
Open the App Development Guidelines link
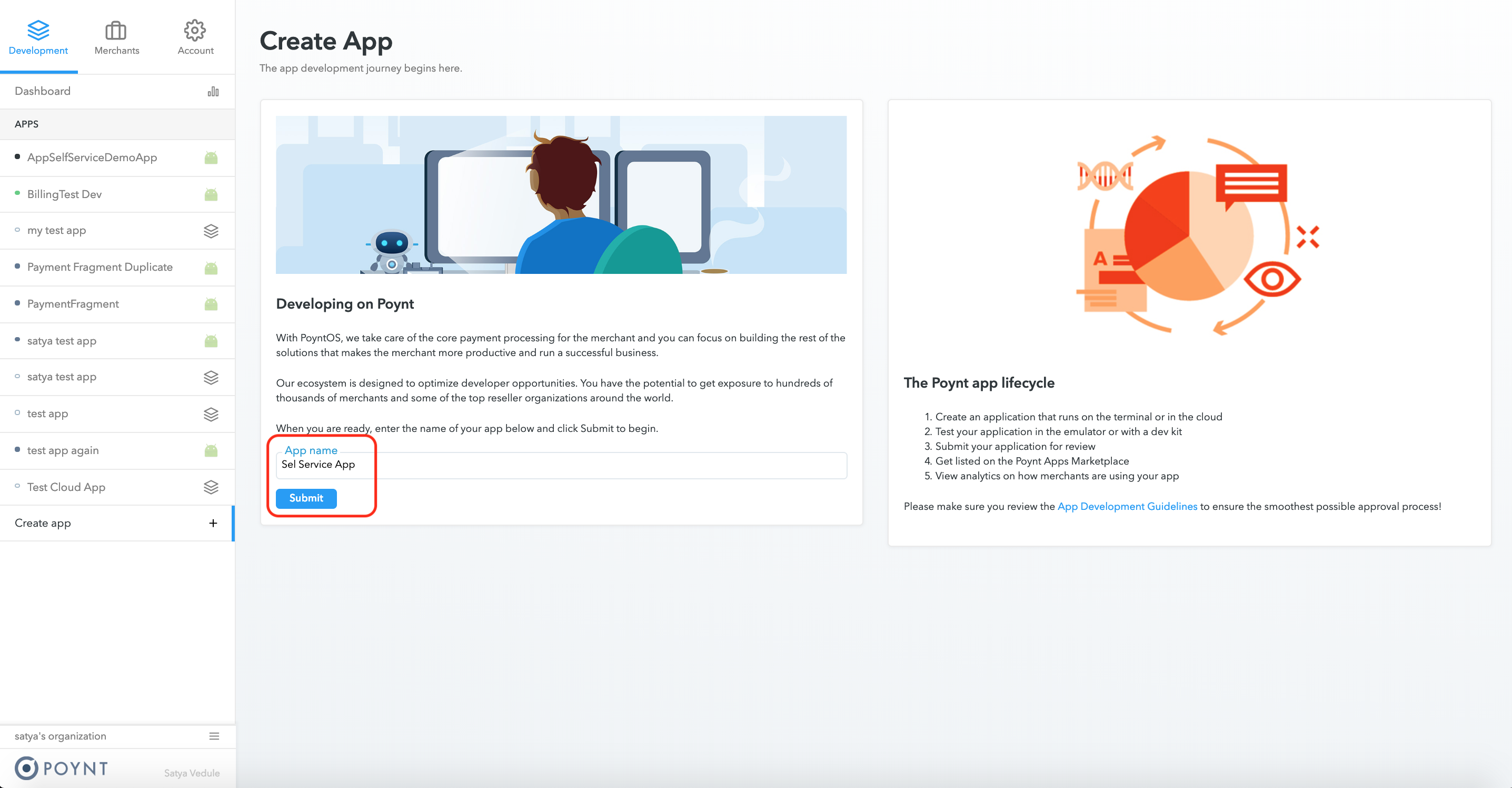pyautogui.click(x=1126, y=506)
